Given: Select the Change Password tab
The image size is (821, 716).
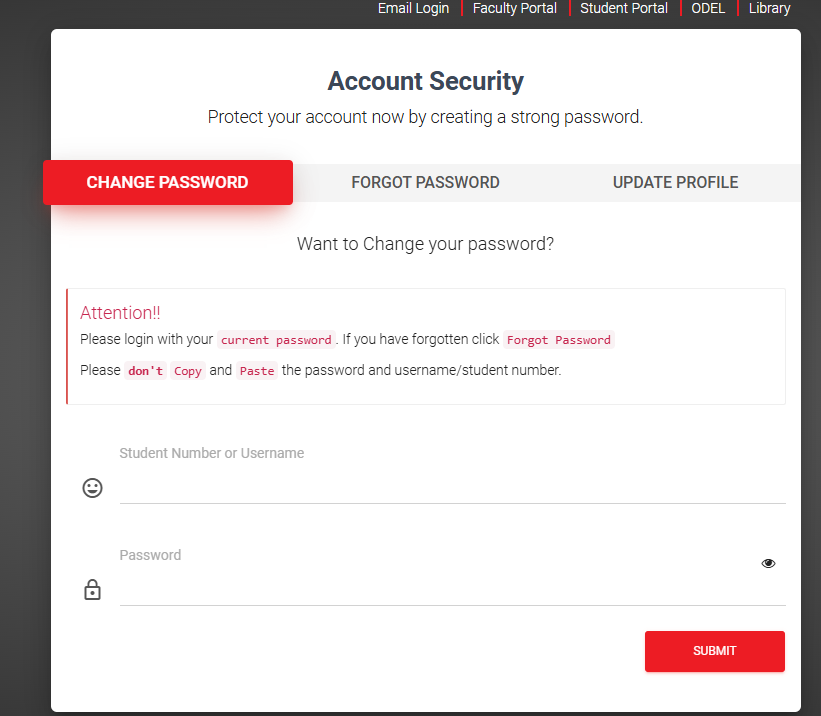Looking at the screenshot, I should point(168,182).
